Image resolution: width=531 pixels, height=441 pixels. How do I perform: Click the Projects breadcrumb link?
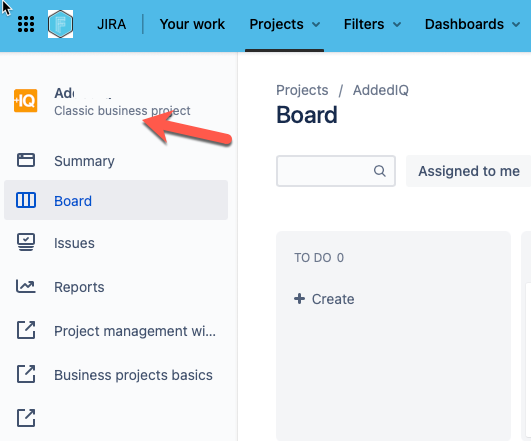click(x=302, y=90)
